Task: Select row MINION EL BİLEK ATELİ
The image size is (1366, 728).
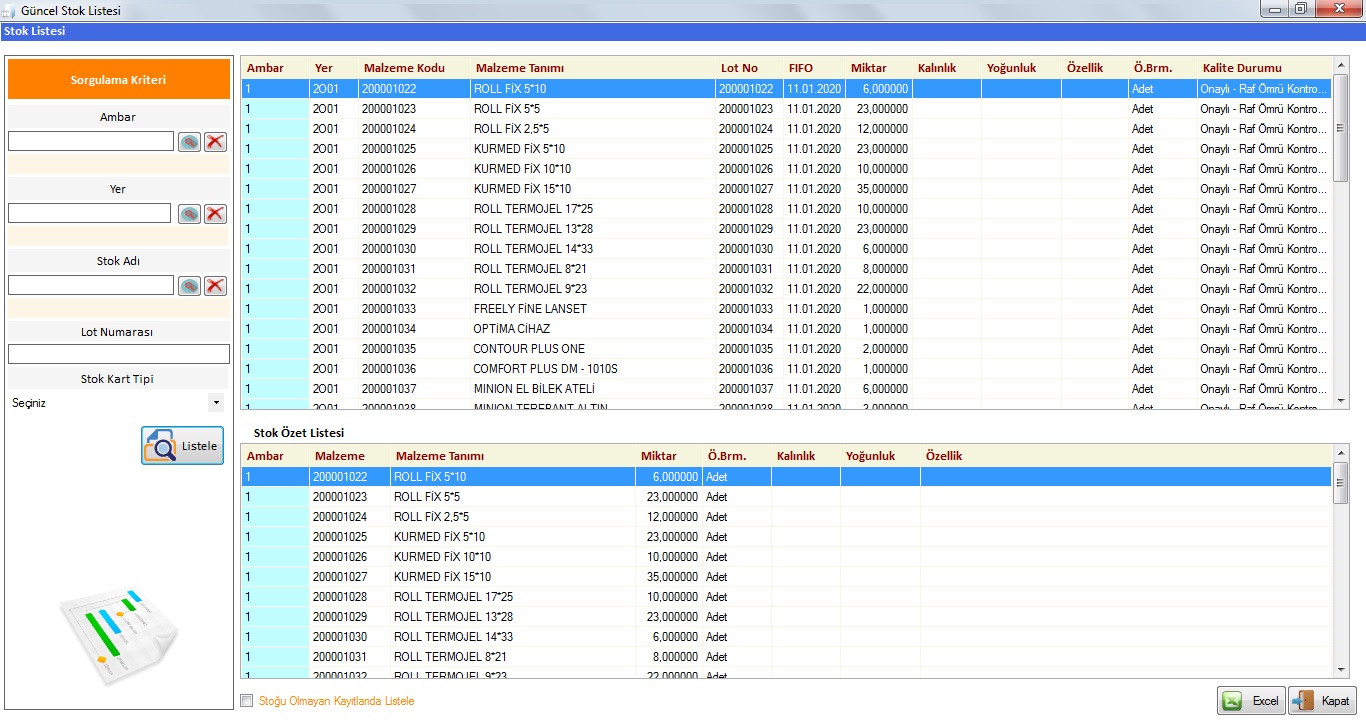Action: click(786, 389)
